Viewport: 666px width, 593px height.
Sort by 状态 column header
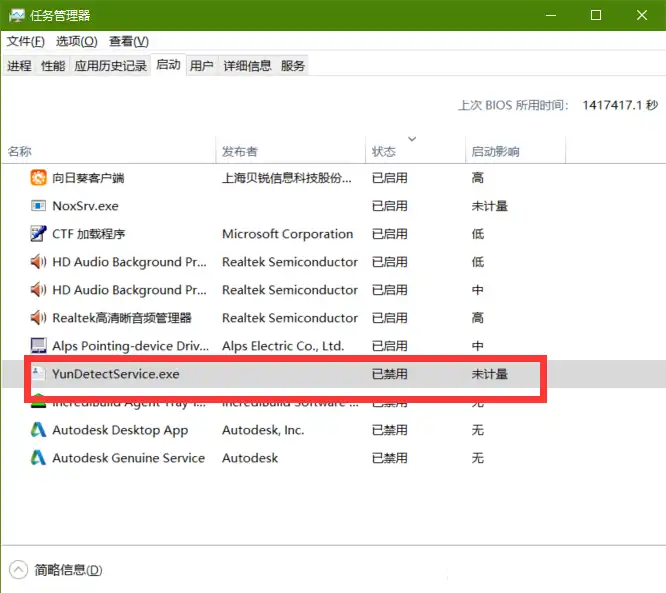click(384, 151)
